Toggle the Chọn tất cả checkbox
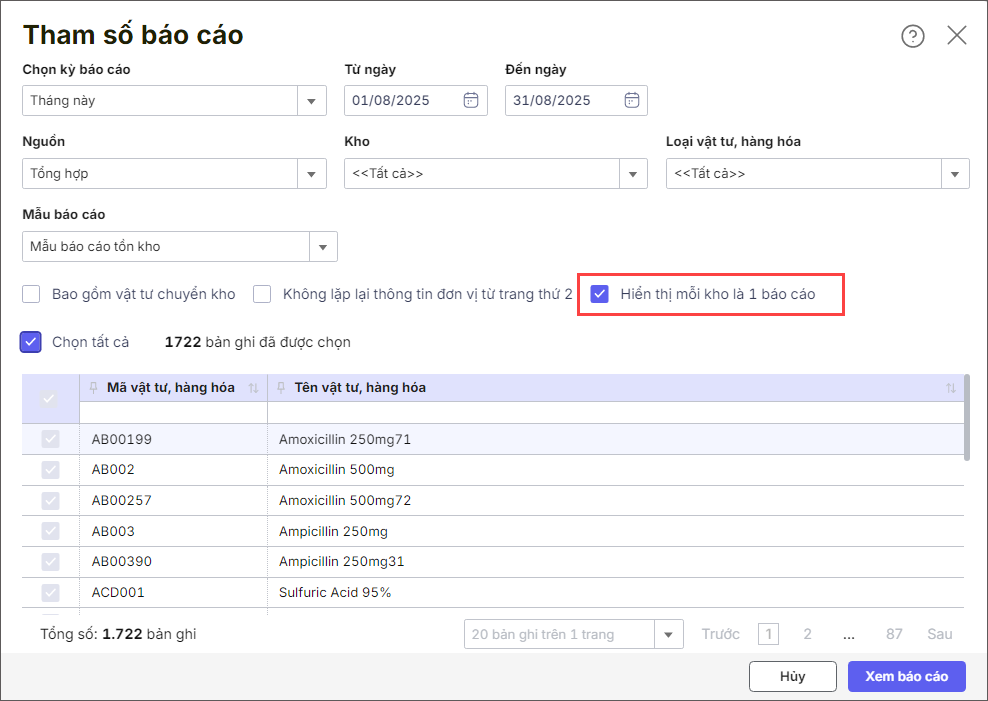 click(x=30, y=342)
